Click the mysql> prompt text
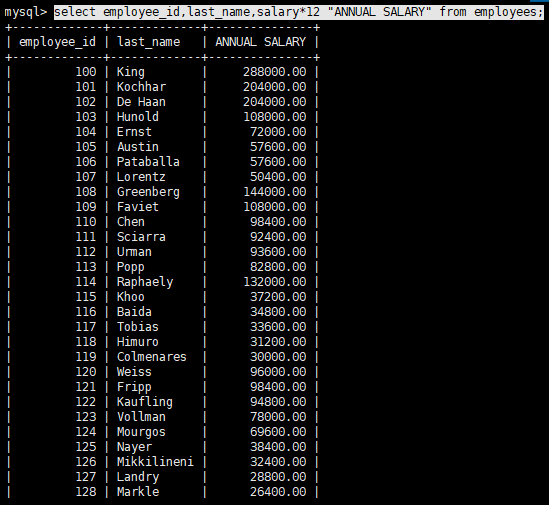549x505 pixels. pyautogui.click(x=26, y=12)
